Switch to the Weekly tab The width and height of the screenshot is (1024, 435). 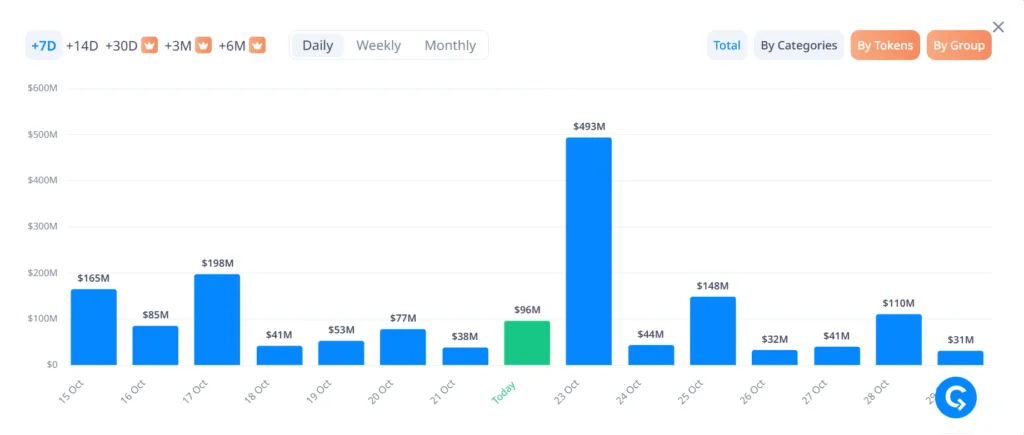(378, 45)
